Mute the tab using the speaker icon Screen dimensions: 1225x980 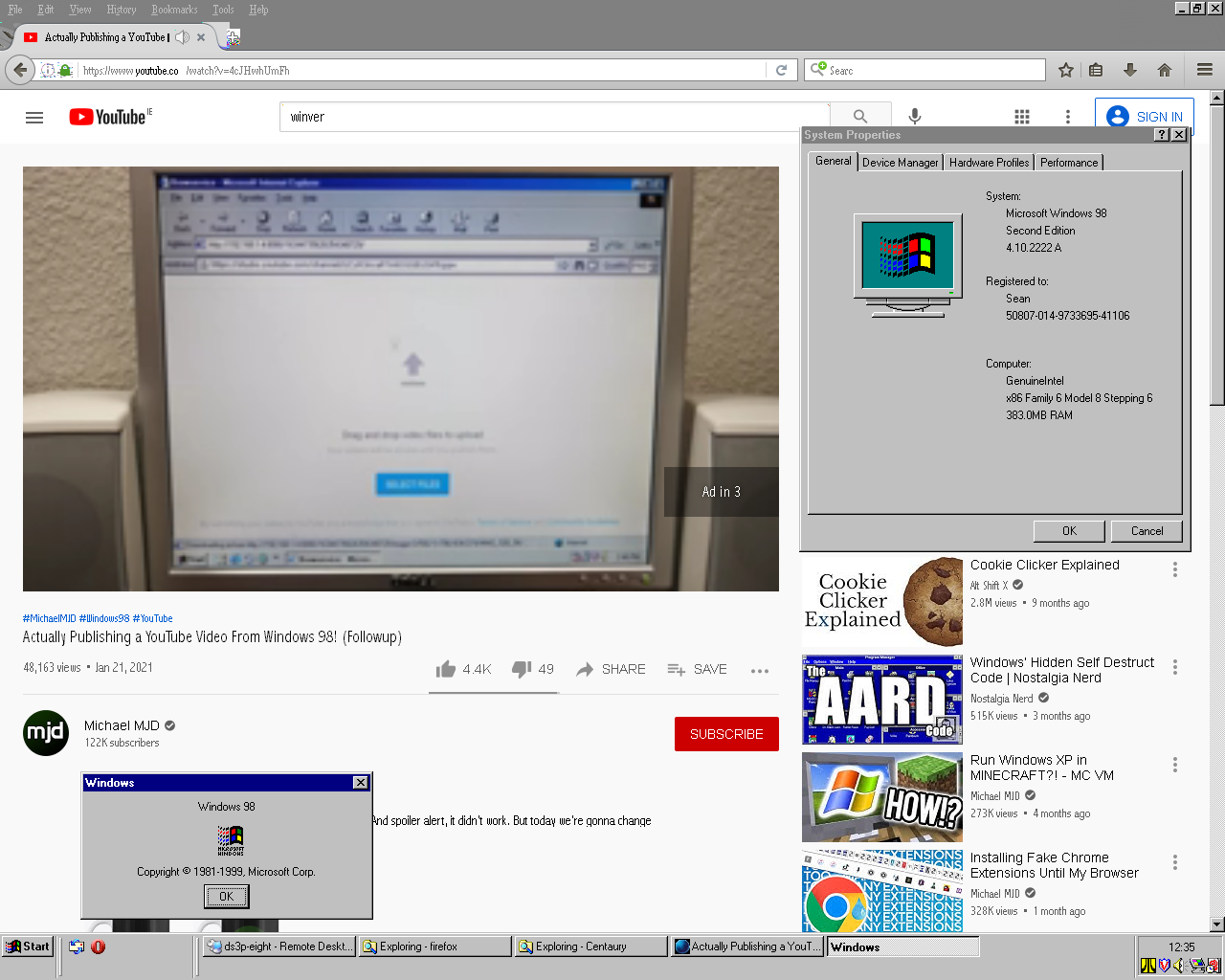point(182,37)
